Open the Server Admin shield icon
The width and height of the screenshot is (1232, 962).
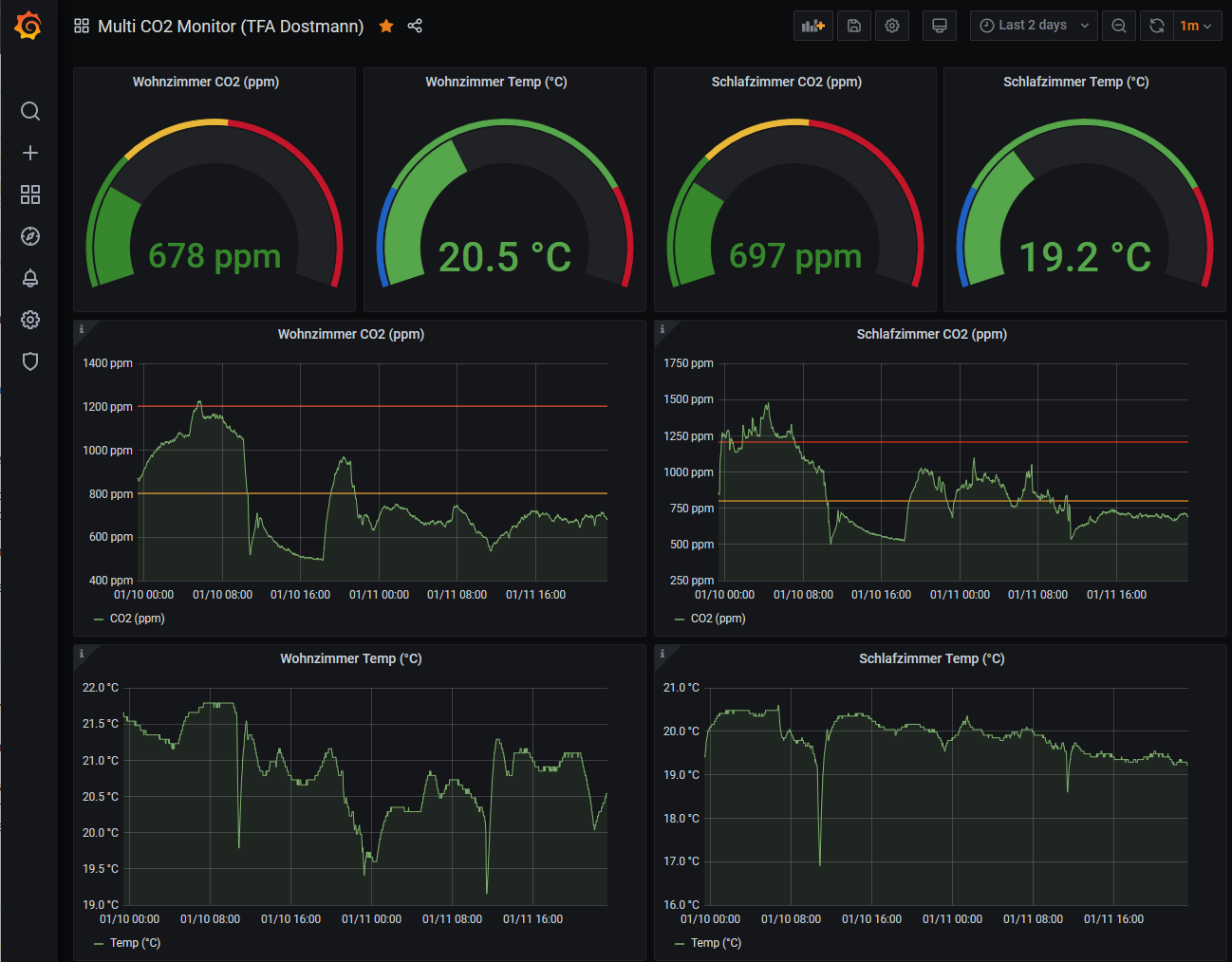pos(30,361)
